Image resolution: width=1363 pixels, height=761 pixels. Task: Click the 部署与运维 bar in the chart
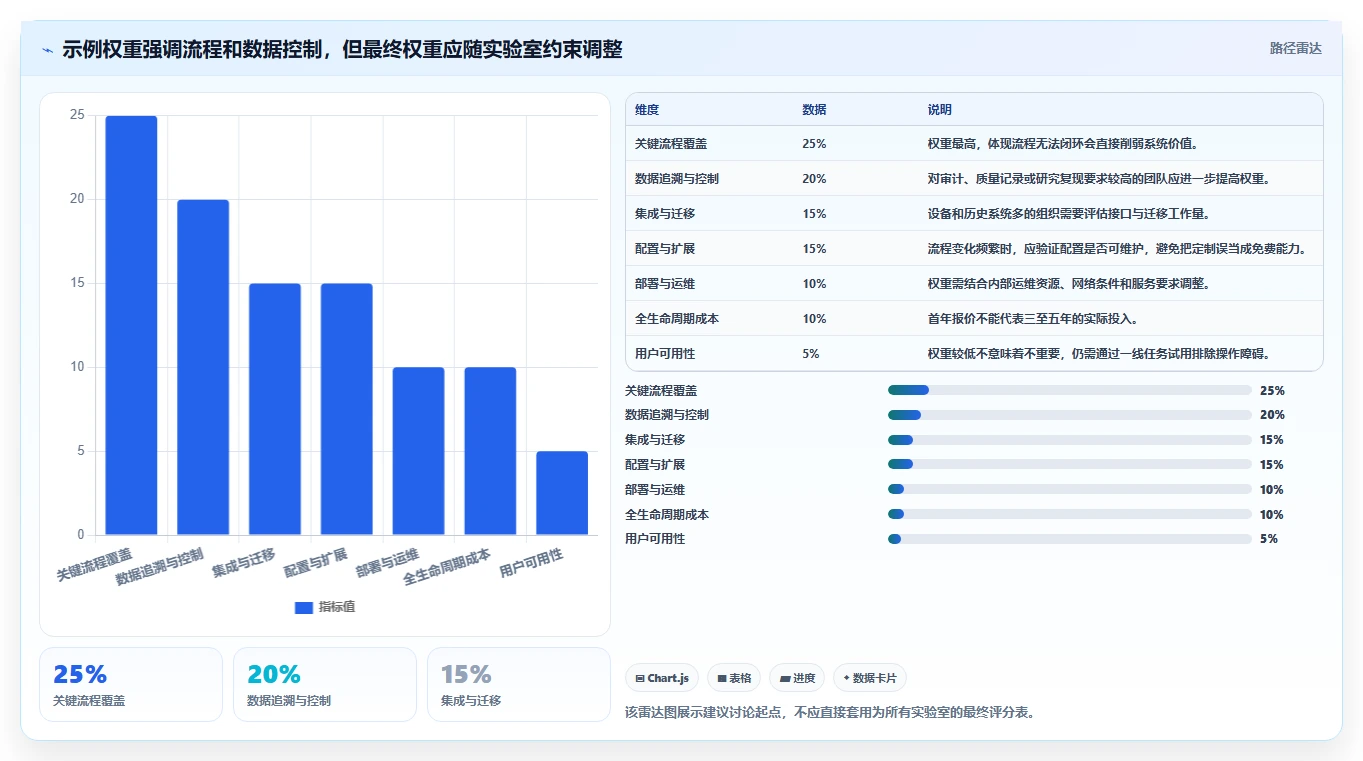click(418, 451)
